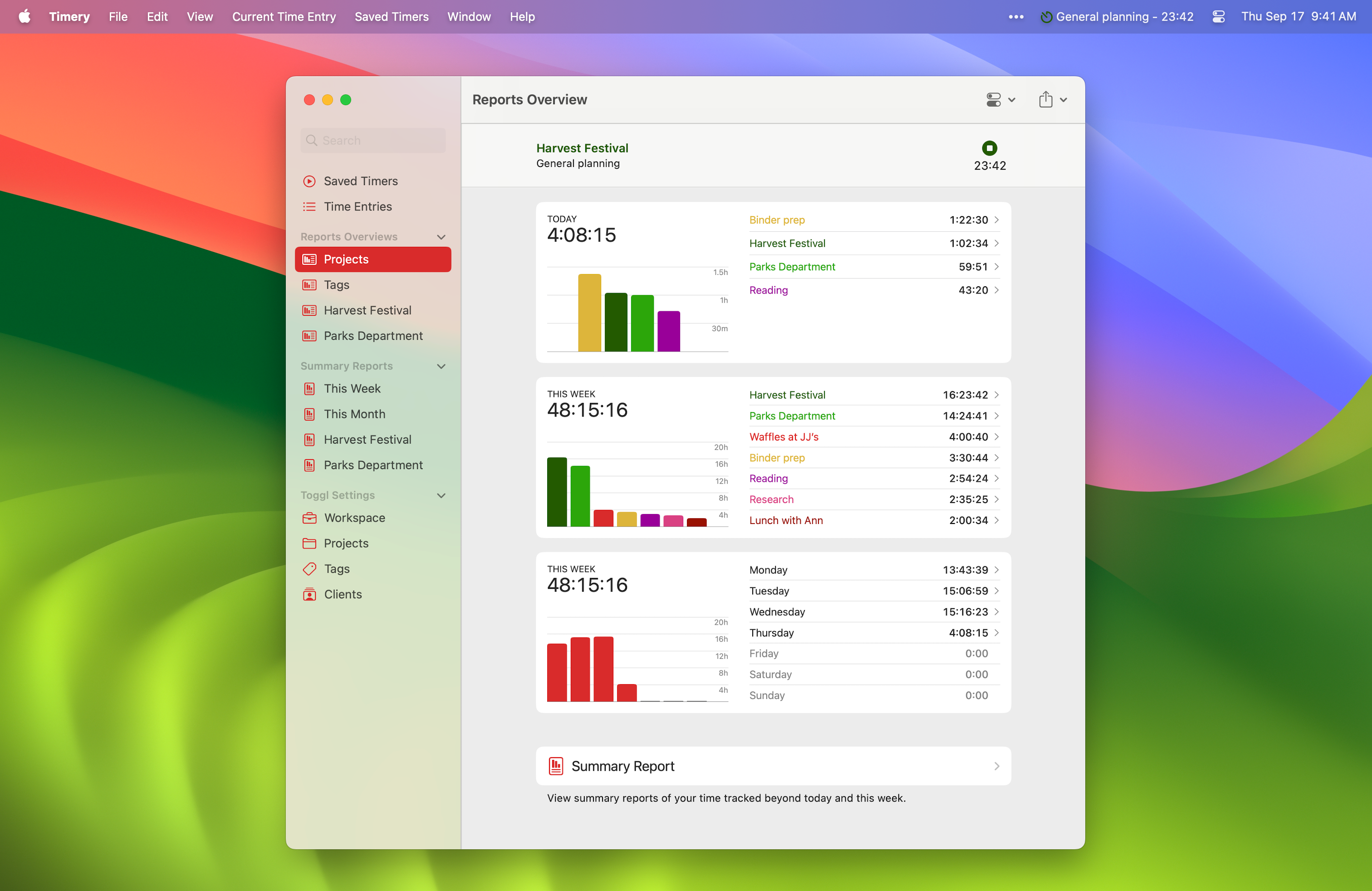Open today's Reading 43:20 row
This screenshot has width=1372, height=891.
click(x=874, y=290)
